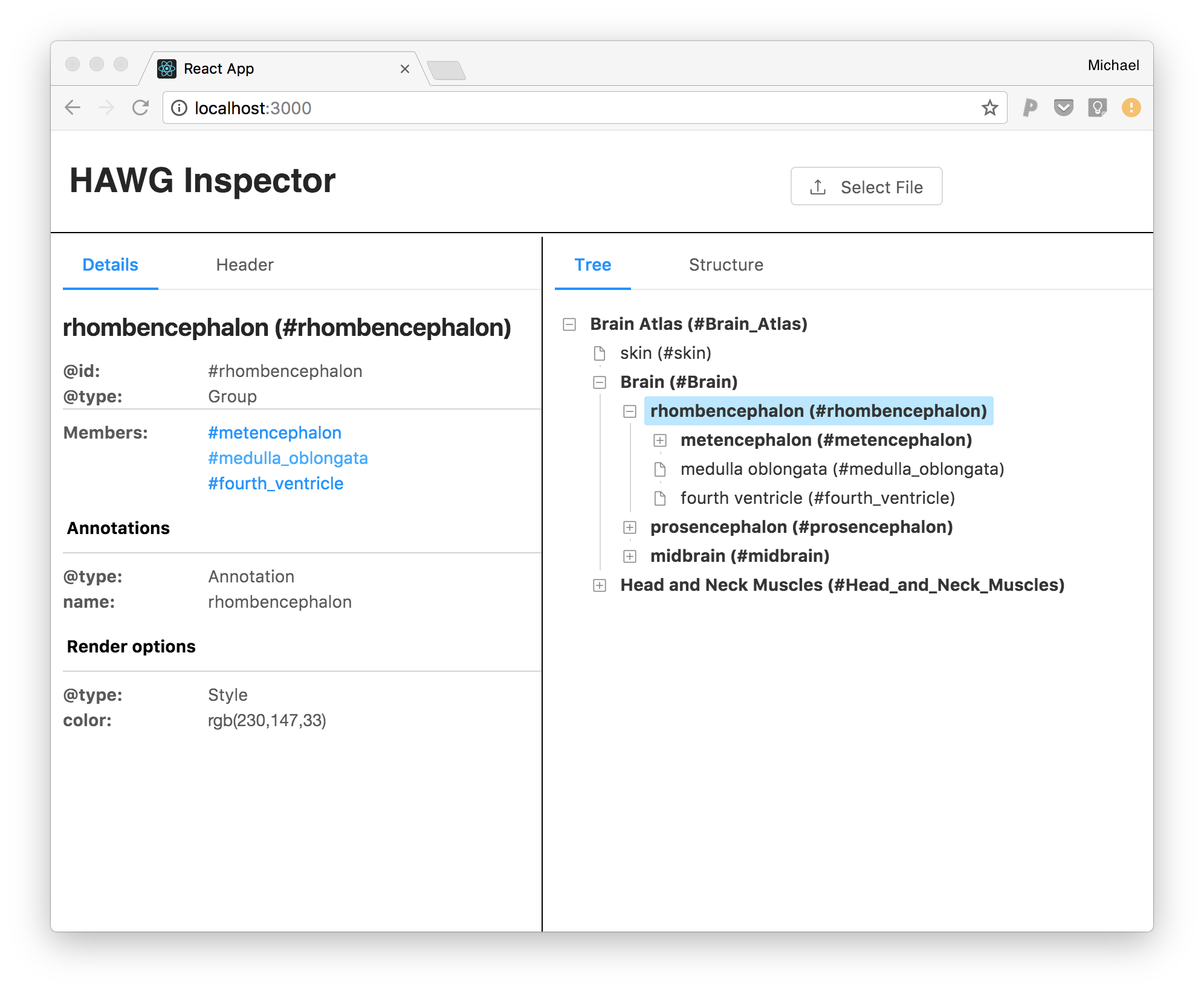Click the site info icon in address bar
This screenshot has width=1204, height=992.
(x=179, y=108)
